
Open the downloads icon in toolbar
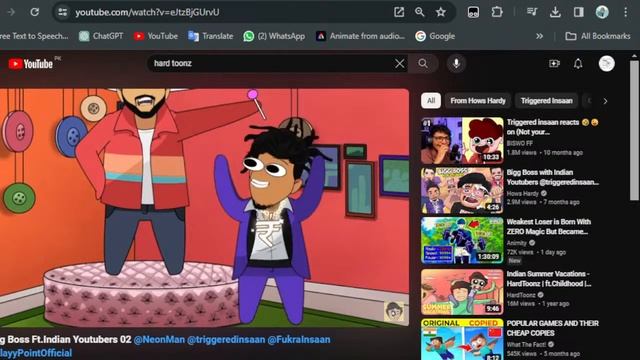tap(555, 12)
